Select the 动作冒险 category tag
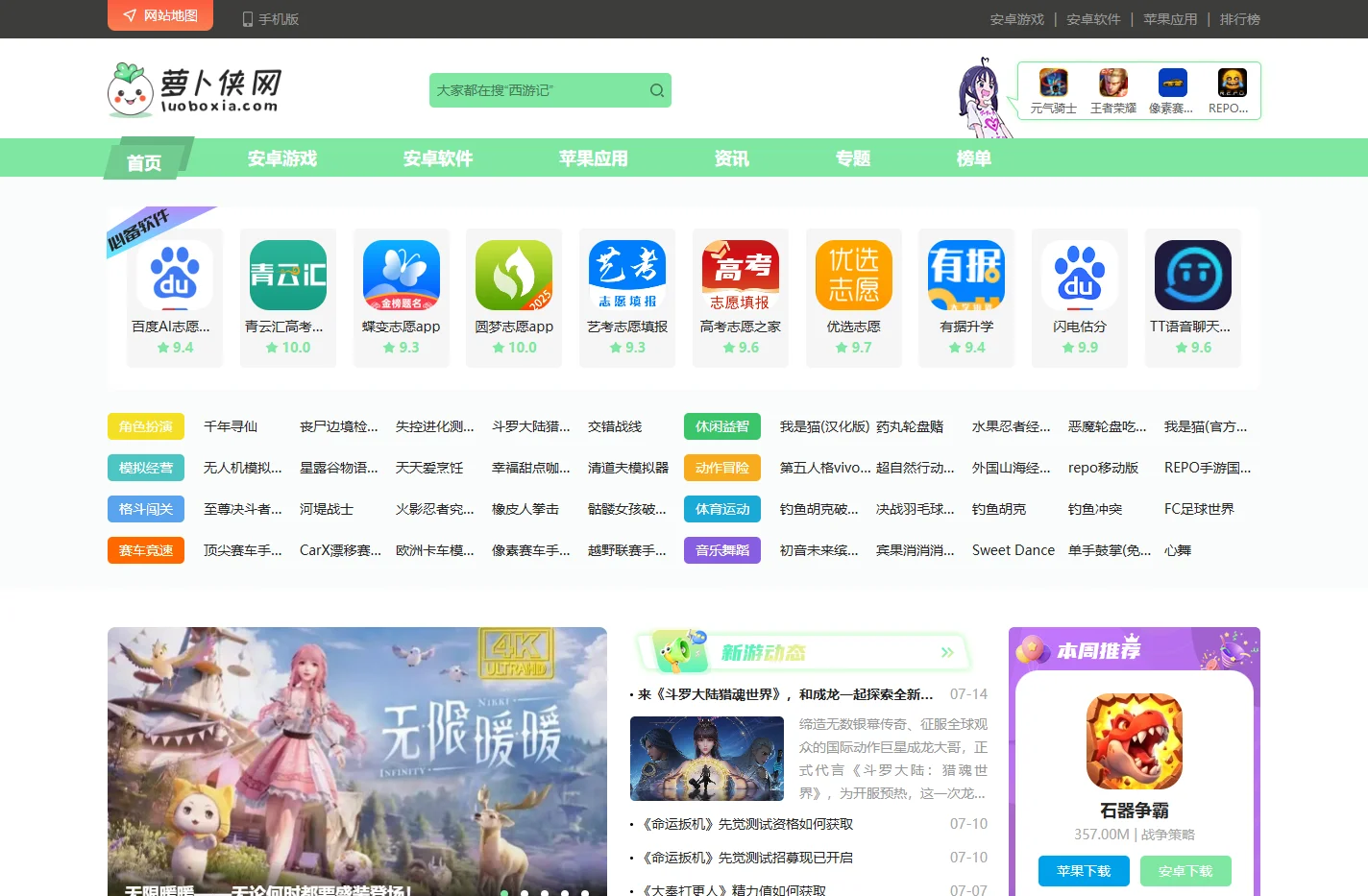This screenshot has width=1368, height=896. tap(722, 468)
